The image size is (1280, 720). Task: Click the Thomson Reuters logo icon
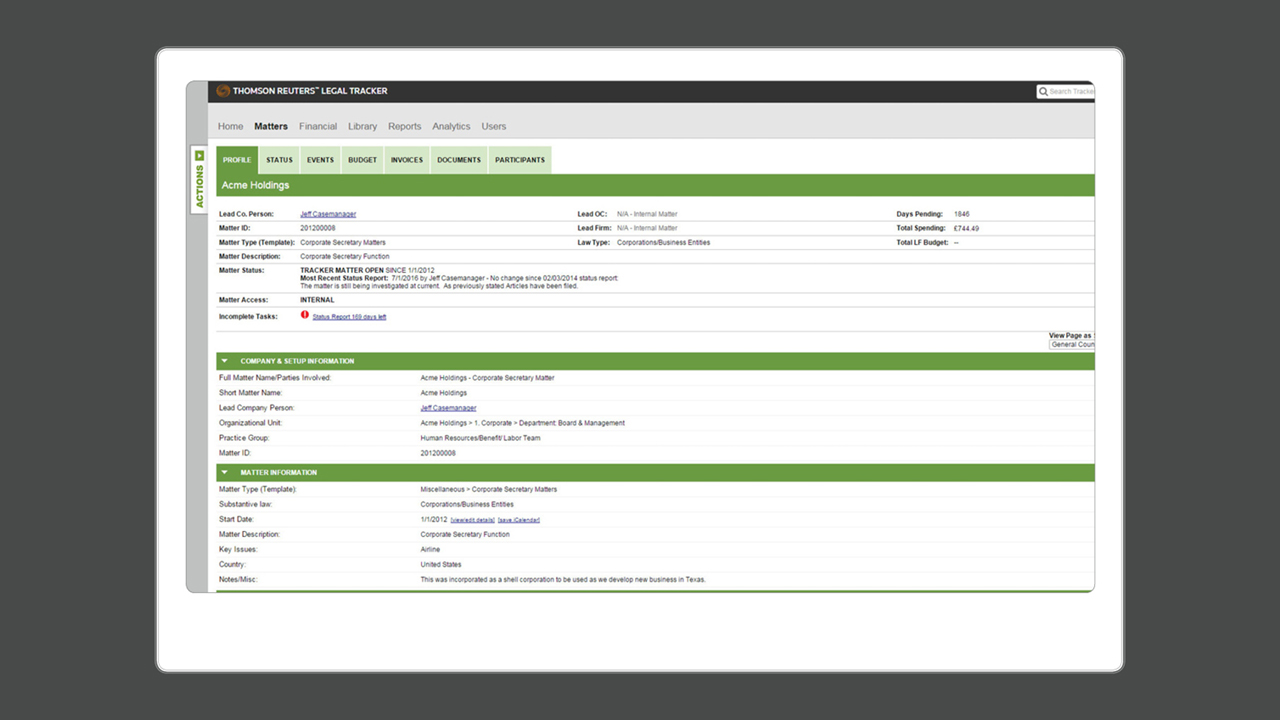pyautogui.click(x=223, y=91)
